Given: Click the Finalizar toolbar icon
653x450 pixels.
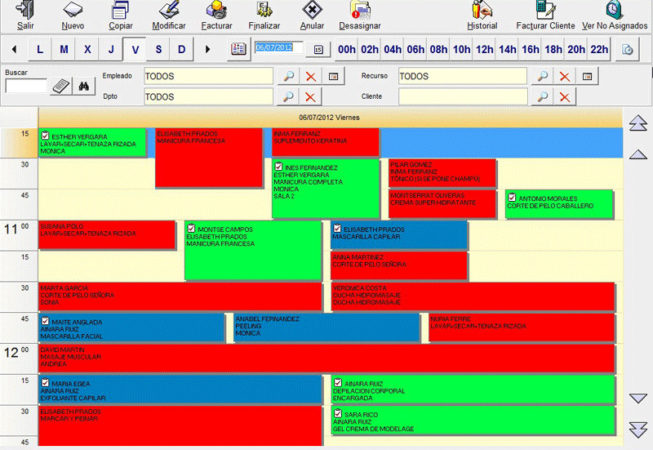Looking at the screenshot, I should 264,10.
